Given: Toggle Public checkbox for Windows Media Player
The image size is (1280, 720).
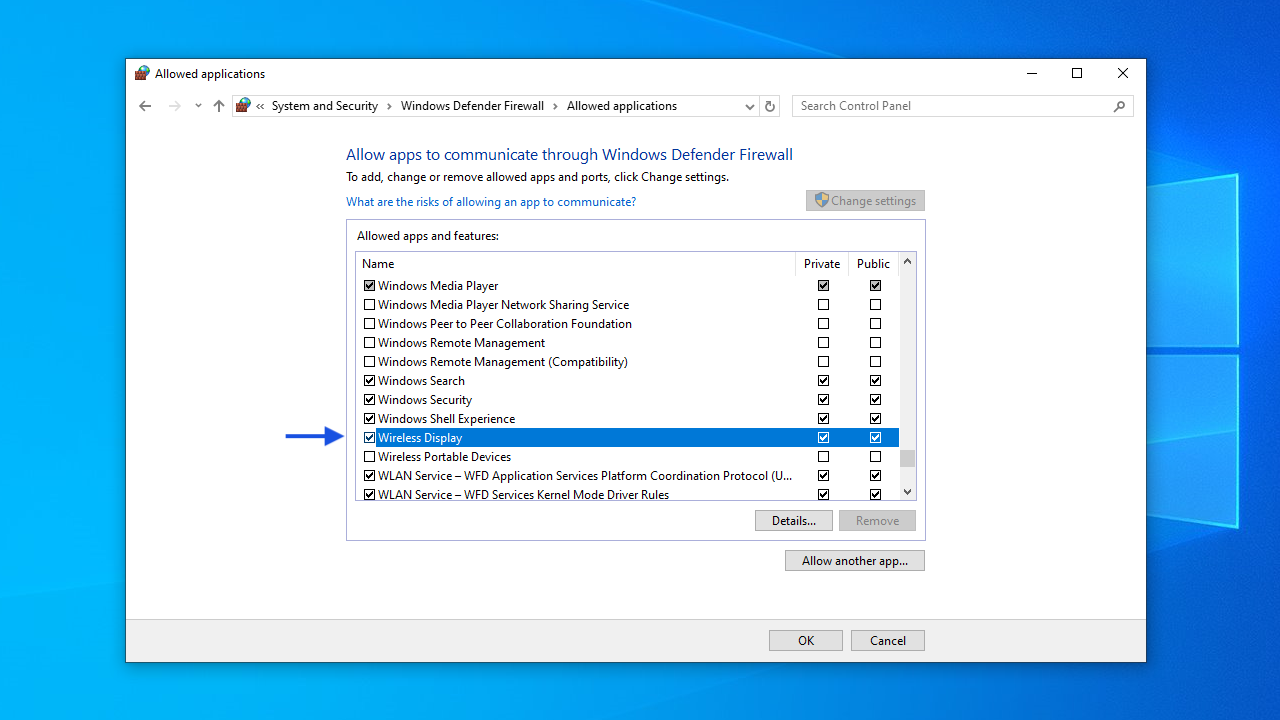Looking at the screenshot, I should [876, 286].
